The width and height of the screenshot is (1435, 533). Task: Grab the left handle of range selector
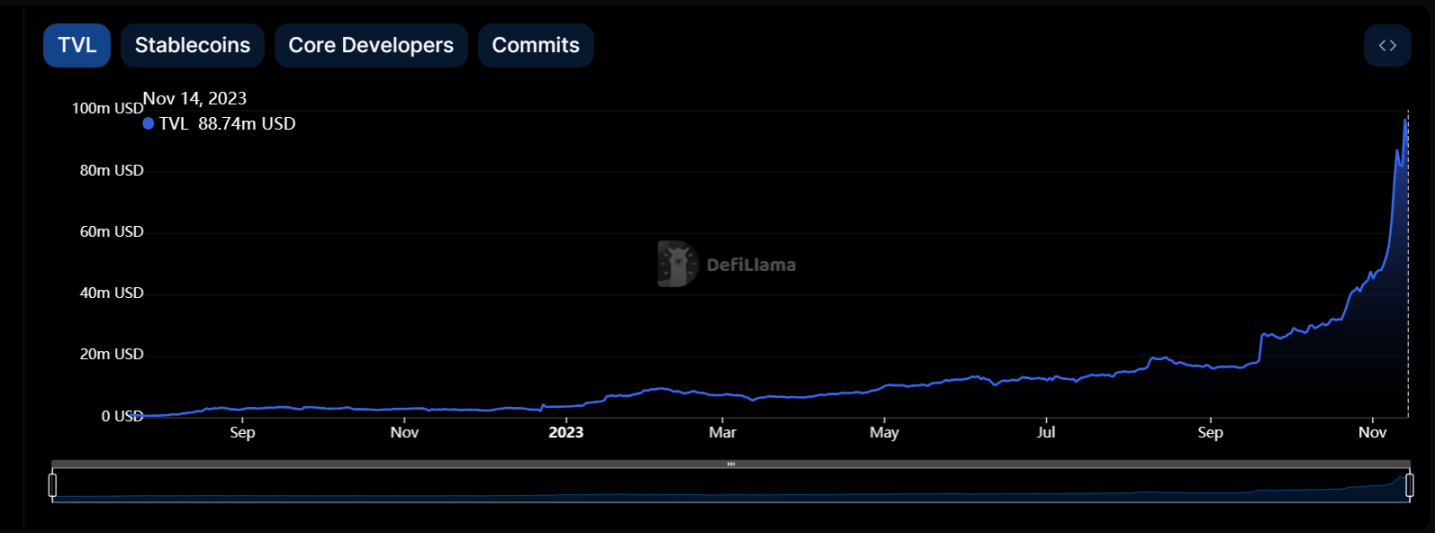pyautogui.click(x=53, y=485)
